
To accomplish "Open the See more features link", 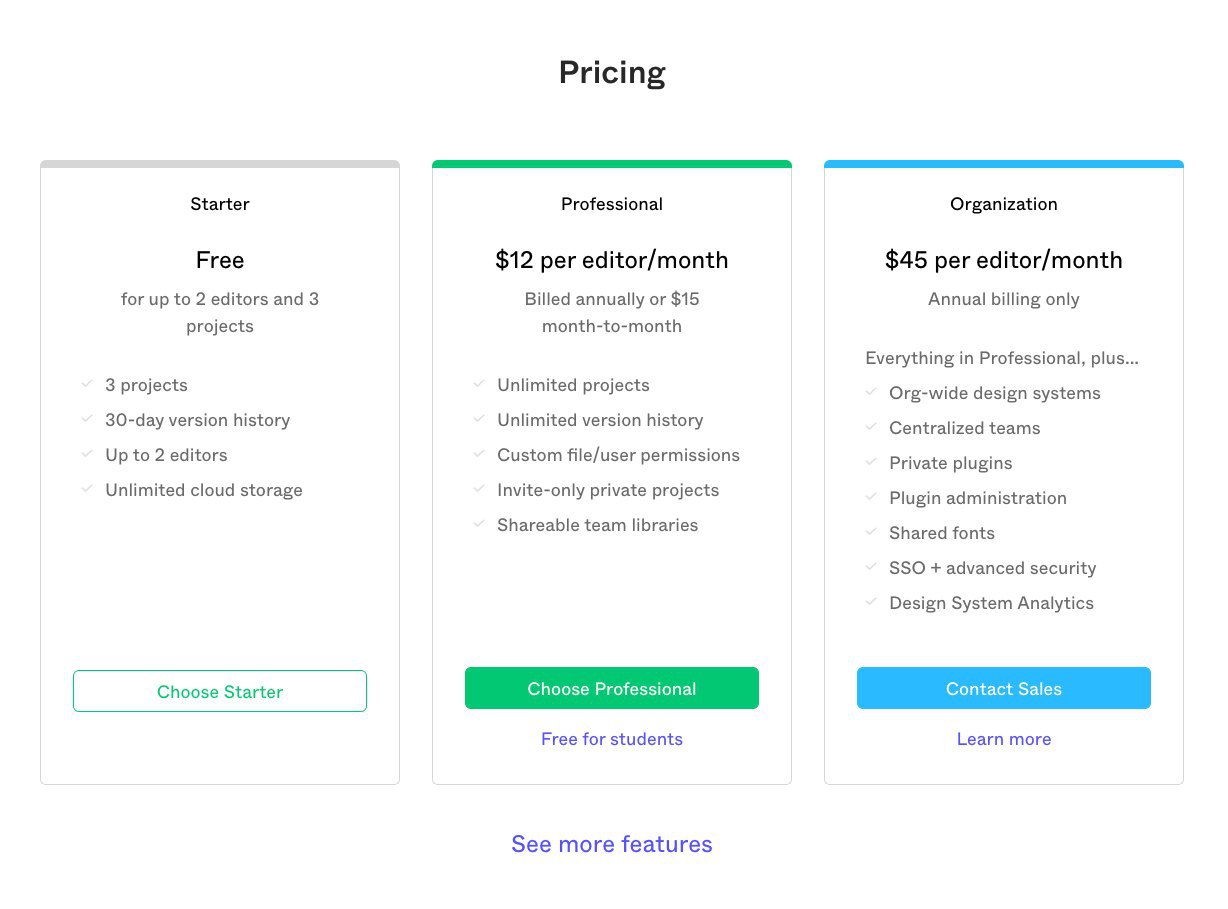I will click(x=612, y=844).
